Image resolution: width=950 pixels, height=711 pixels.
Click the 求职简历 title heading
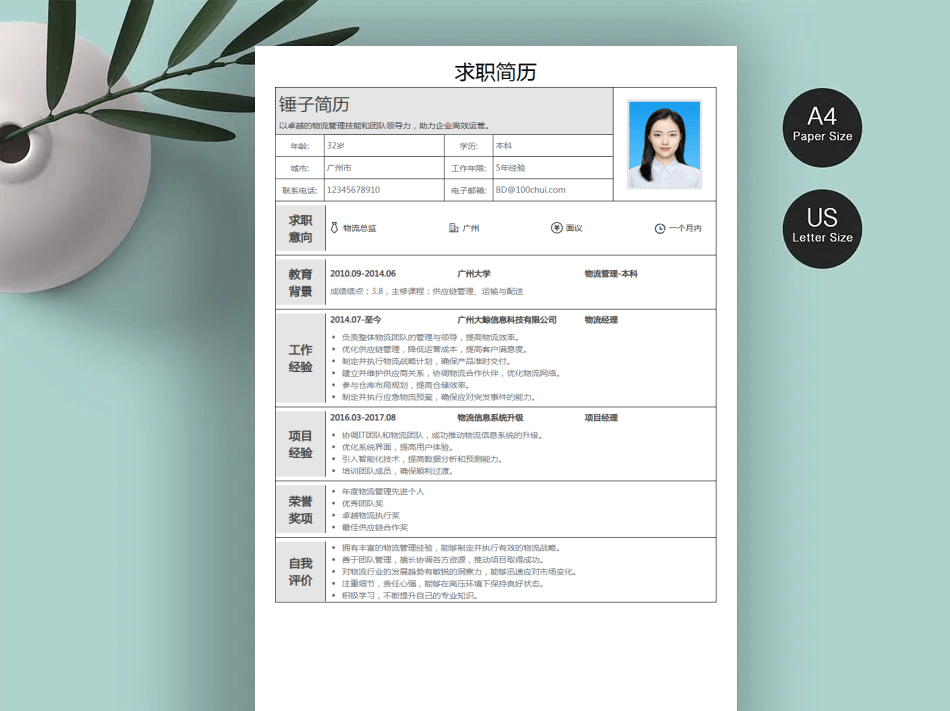[x=495, y=72]
